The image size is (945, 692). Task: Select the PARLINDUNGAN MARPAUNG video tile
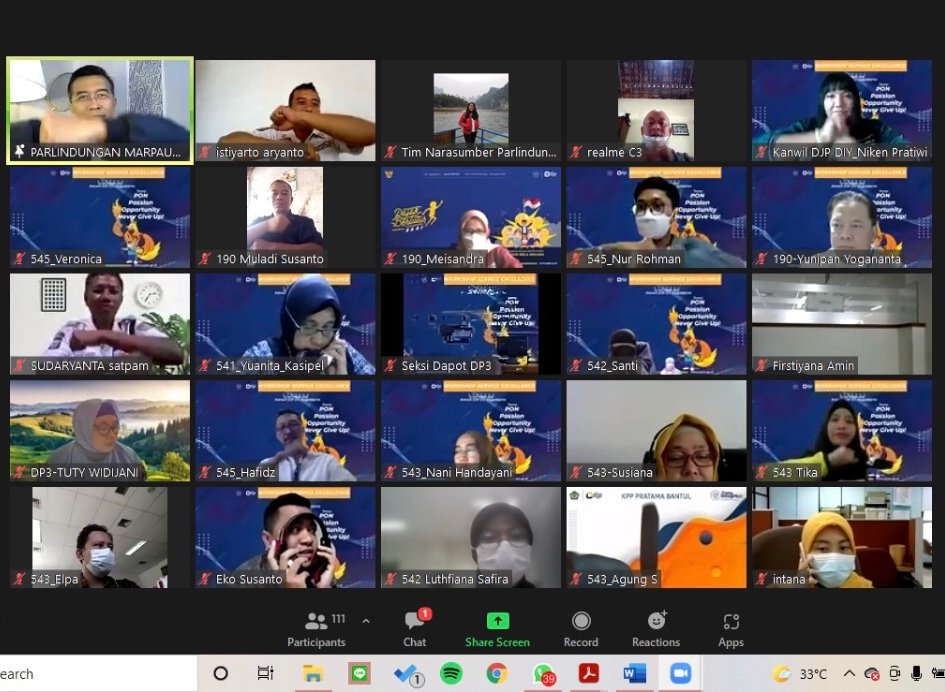click(100, 109)
